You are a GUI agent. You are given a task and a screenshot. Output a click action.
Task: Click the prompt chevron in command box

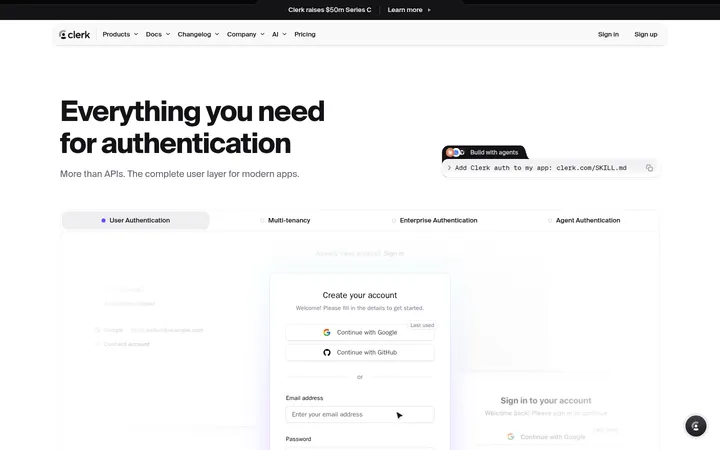(x=449, y=168)
